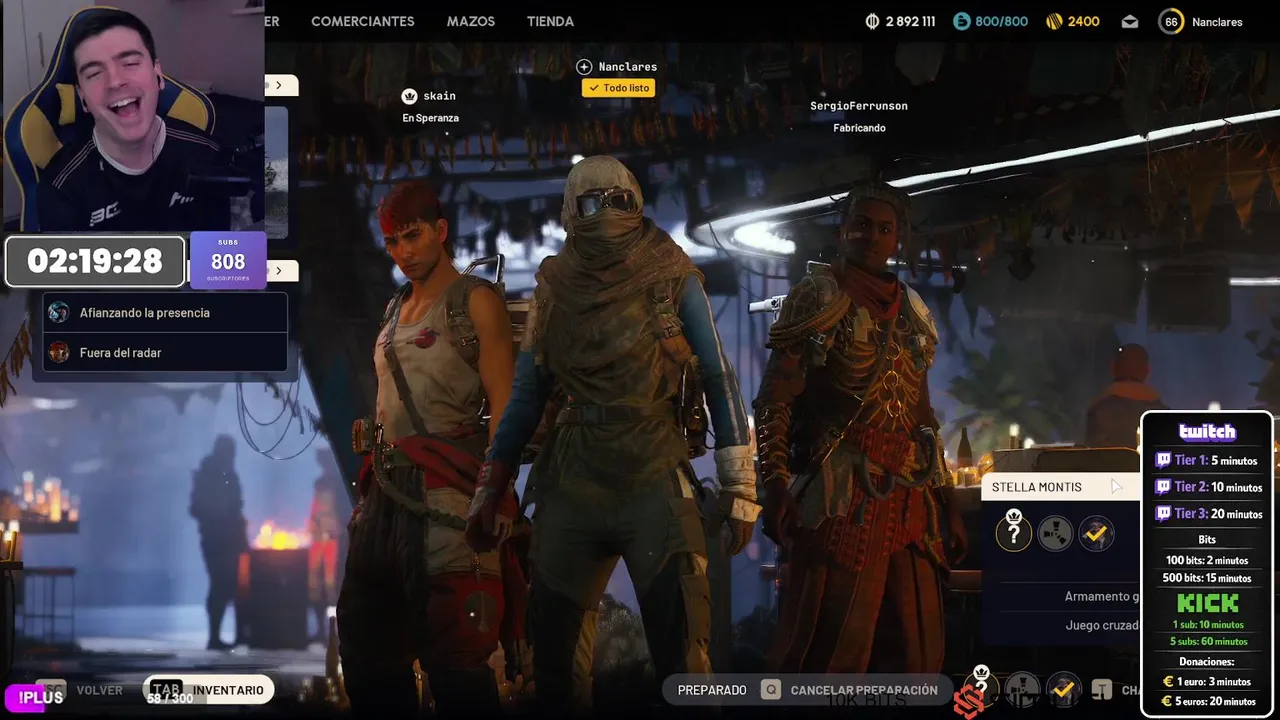Click the Twitch logo in donation panel
This screenshot has width=1280, height=720.
(x=1207, y=432)
